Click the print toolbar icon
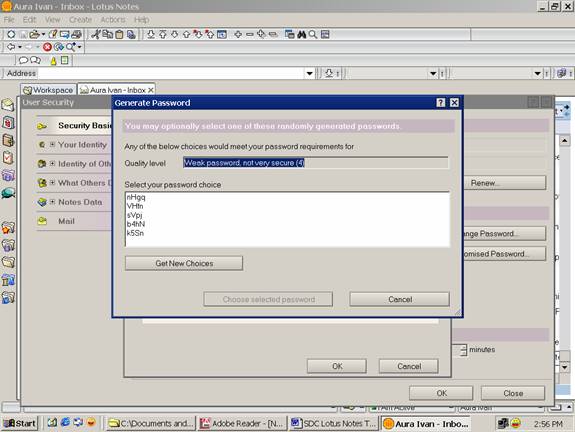575x432 pixels. click(76, 34)
